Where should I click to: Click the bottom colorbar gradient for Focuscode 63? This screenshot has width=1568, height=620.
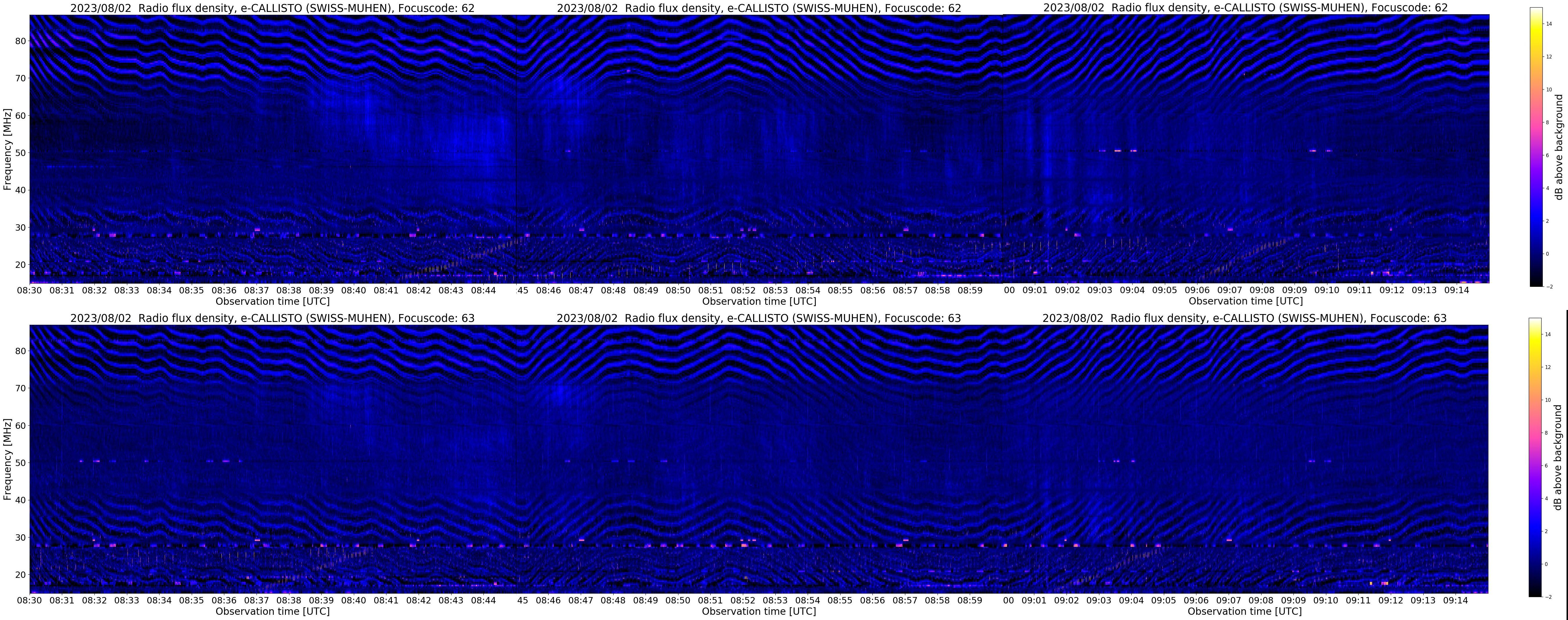pos(1535,457)
